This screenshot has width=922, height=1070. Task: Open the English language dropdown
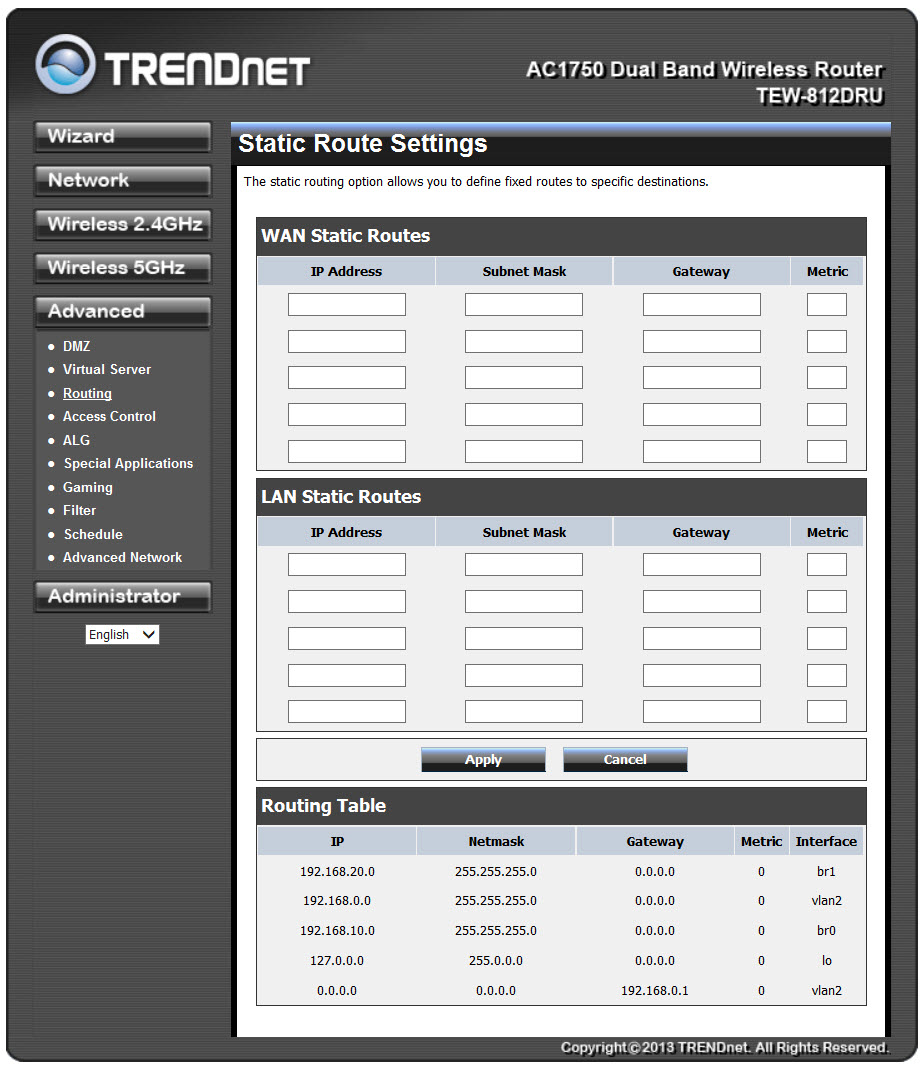[122, 635]
